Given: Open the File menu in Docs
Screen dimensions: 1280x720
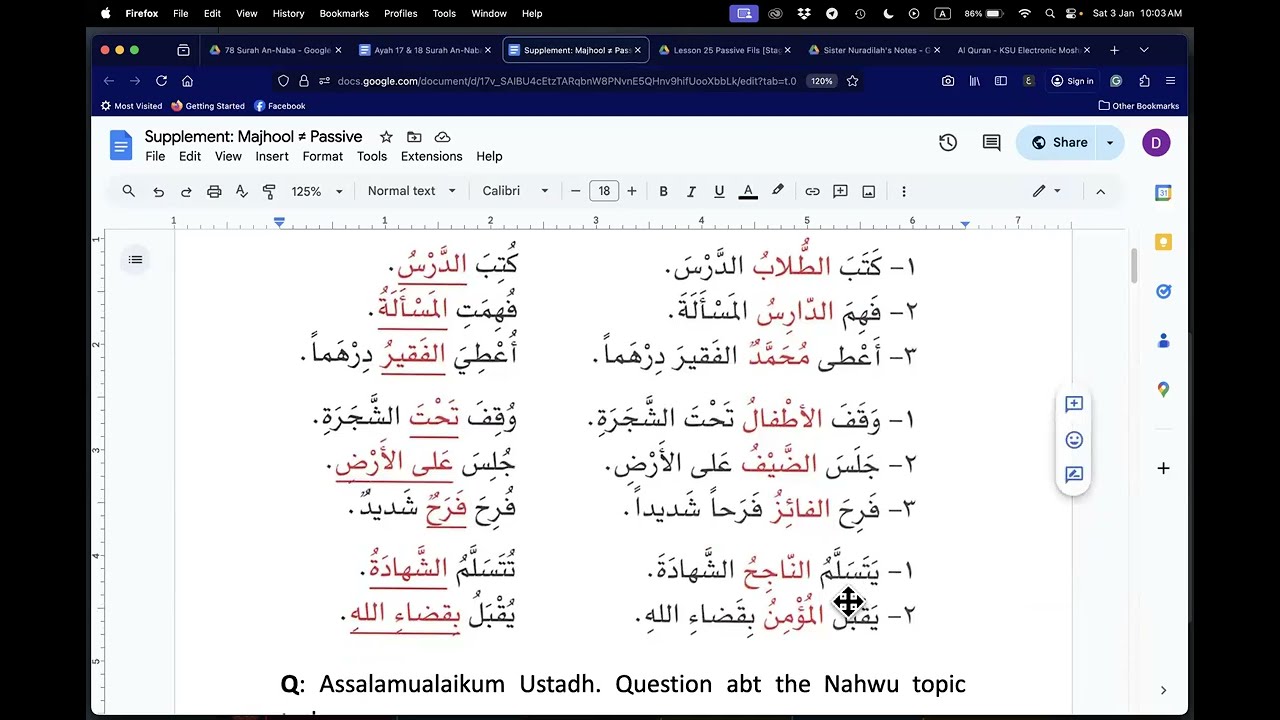Looking at the screenshot, I should tap(155, 156).
